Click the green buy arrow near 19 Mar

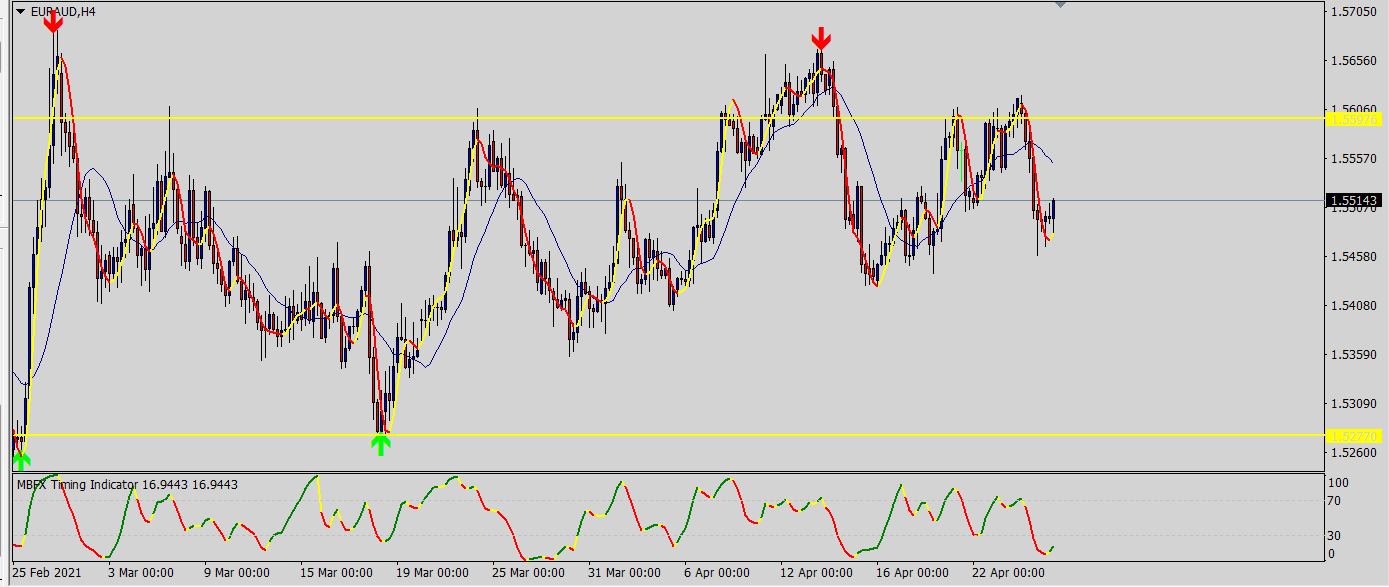[380, 445]
